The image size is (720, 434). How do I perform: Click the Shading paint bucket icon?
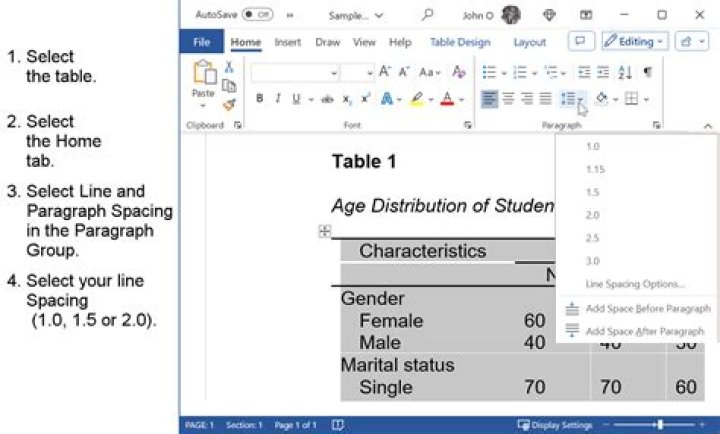(x=602, y=98)
